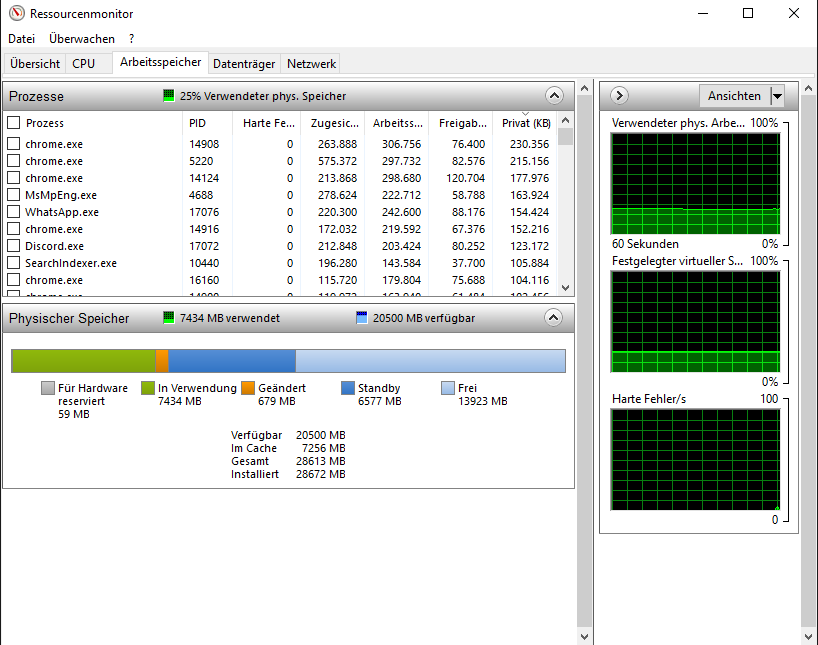Image resolution: width=818 pixels, height=645 pixels.
Task: Select the Discord.exe process name
Action: 55,246
